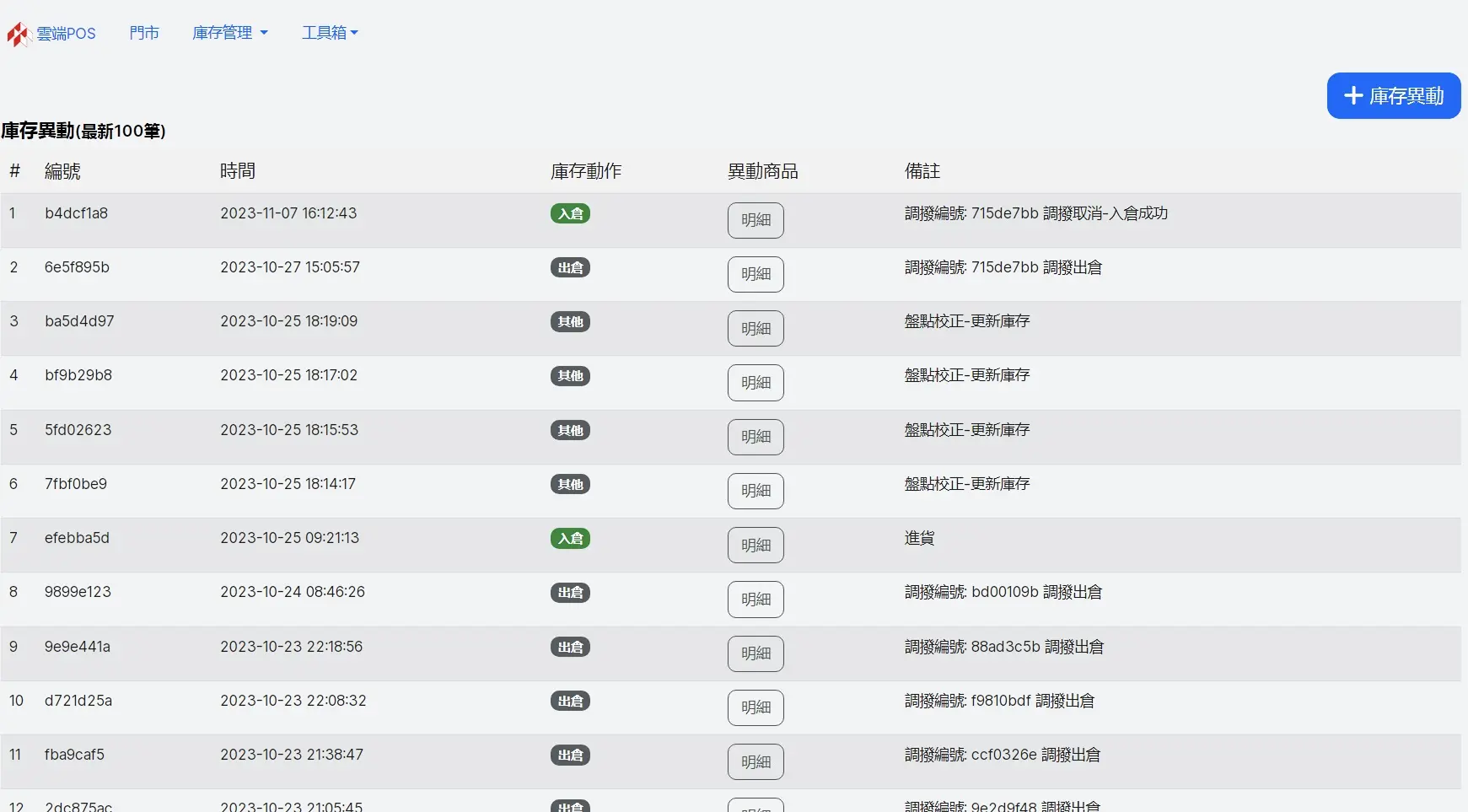
Task: Open 明細 for record 6e5f895b
Action: 756,274
